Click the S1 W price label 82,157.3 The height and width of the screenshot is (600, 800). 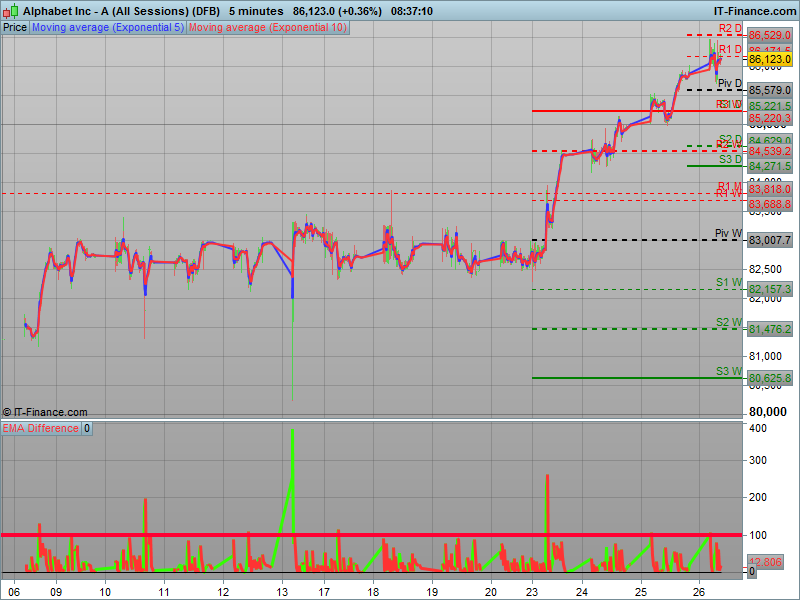tap(770, 289)
